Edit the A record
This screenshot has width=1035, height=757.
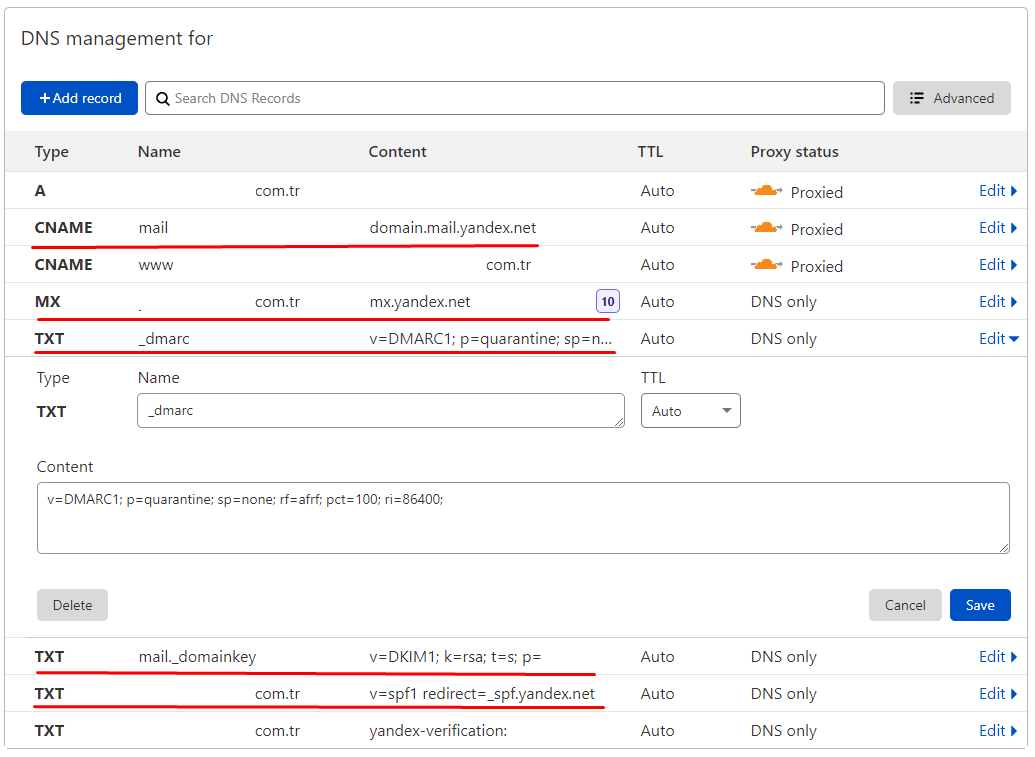pyautogui.click(x=998, y=191)
